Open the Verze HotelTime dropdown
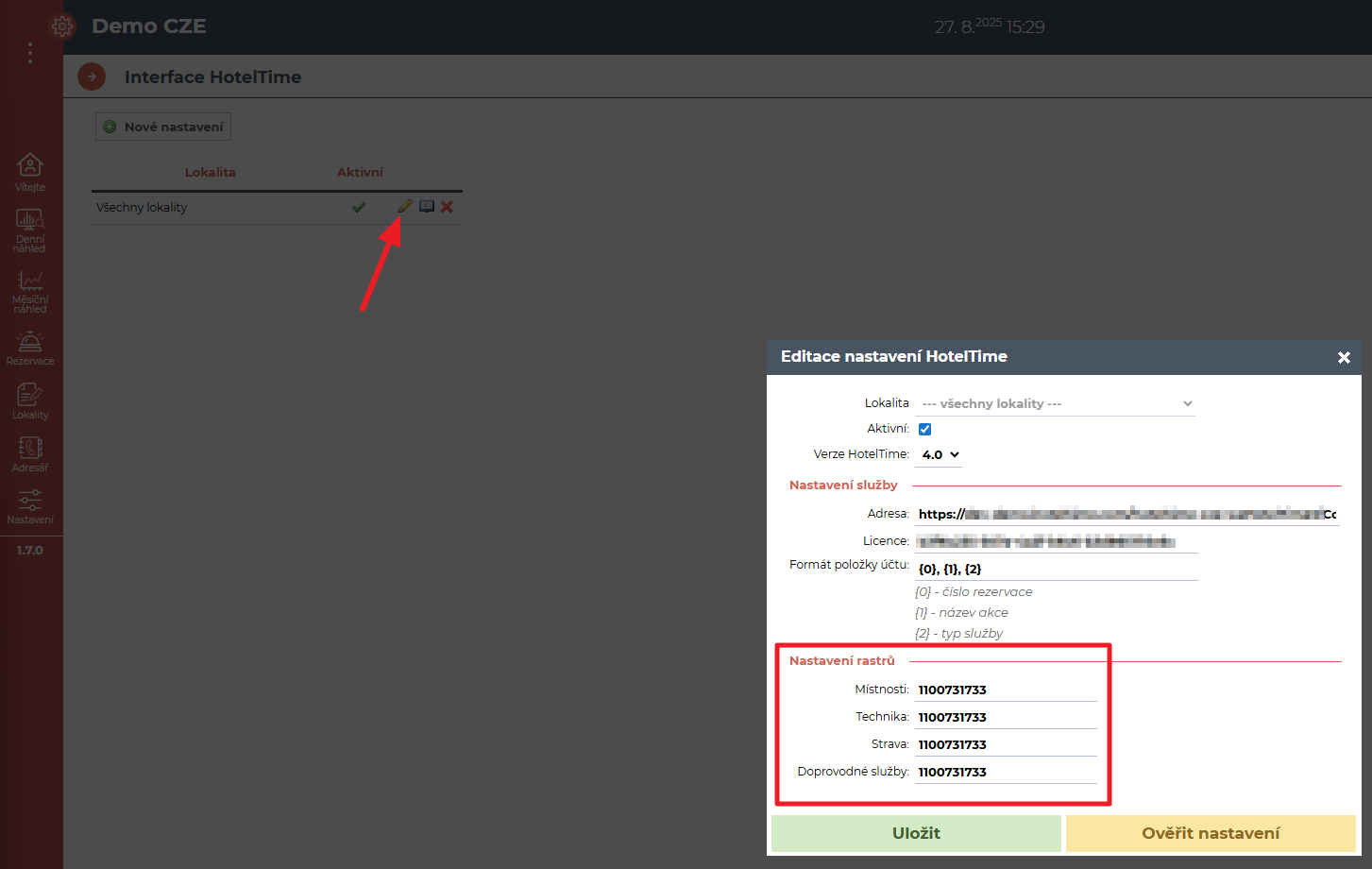This screenshot has width=1372, height=869. [940, 454]
